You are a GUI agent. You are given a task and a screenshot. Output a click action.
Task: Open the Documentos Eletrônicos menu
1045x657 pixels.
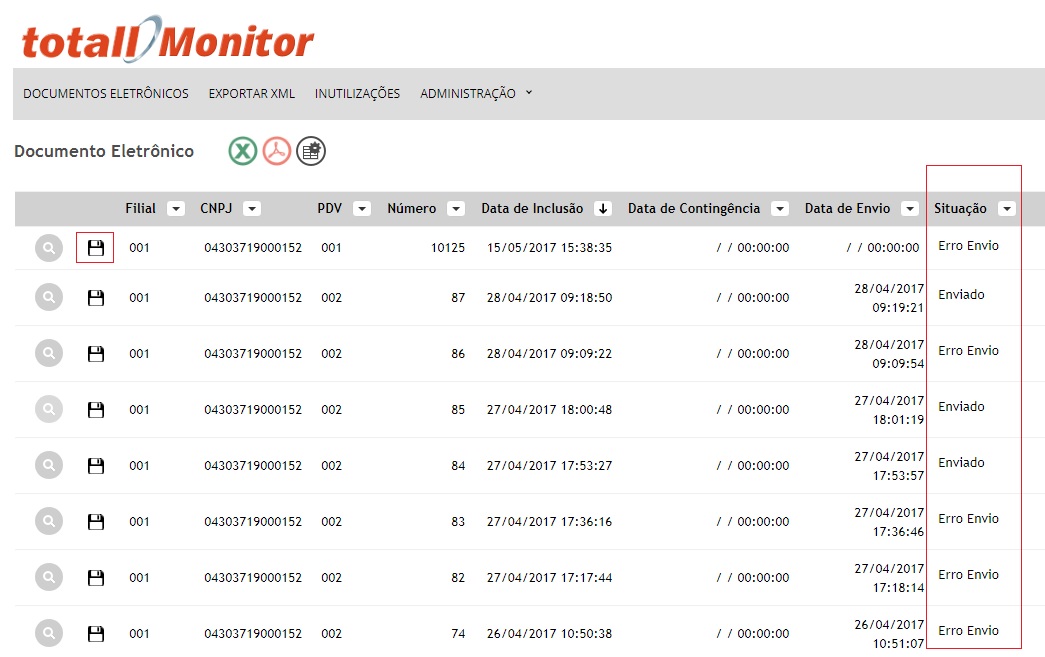click(x=106, y=94)
